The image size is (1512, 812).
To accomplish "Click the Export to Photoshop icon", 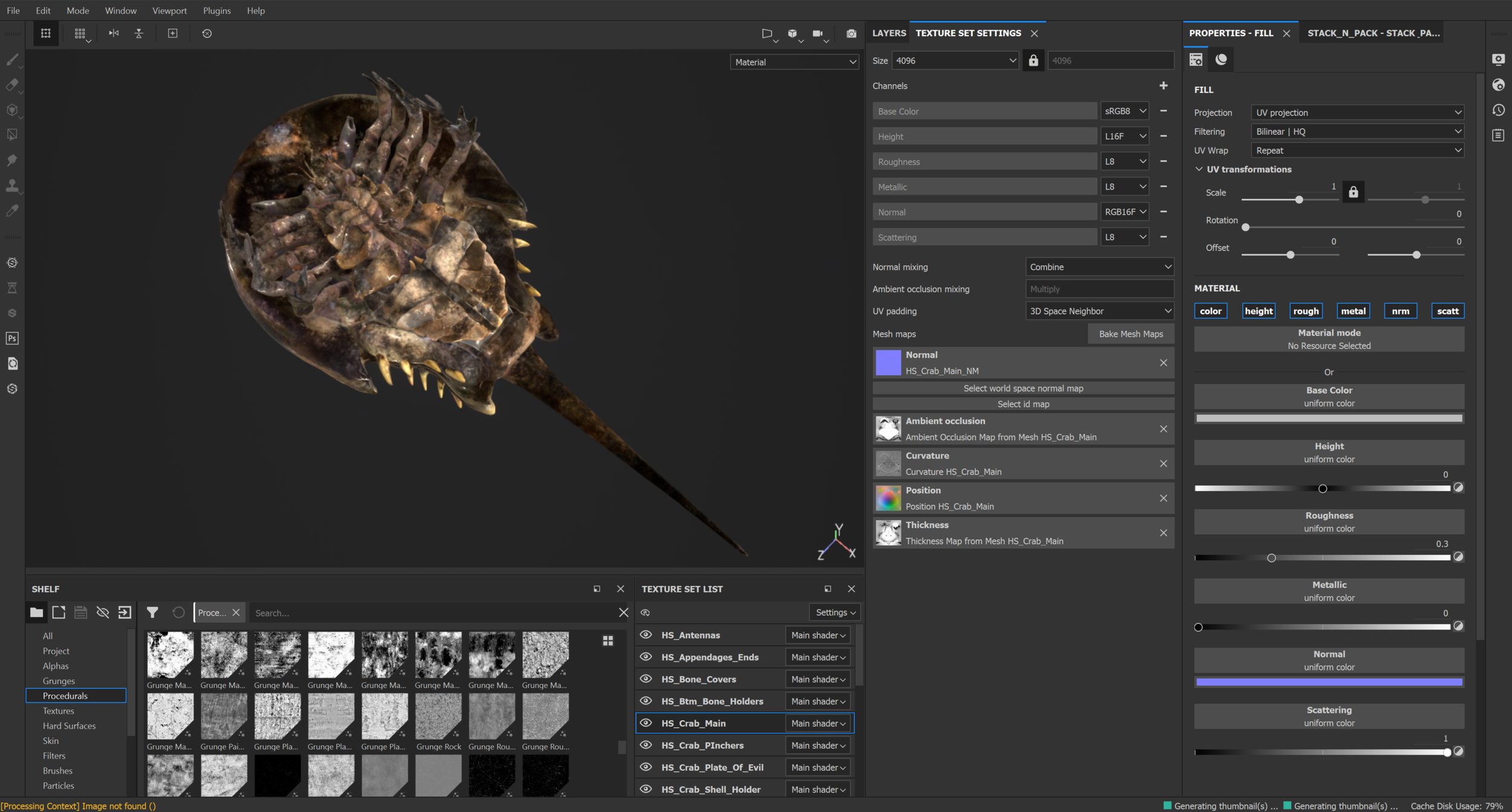I will pos(12,338).
